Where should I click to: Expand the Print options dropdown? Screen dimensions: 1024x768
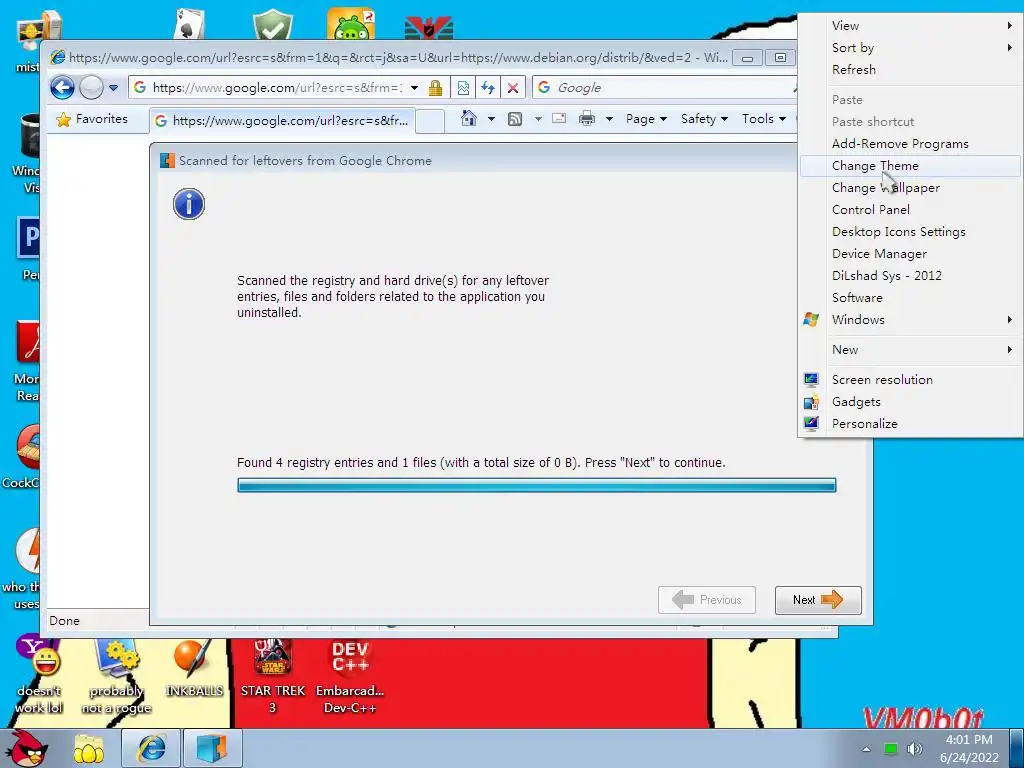609,119
